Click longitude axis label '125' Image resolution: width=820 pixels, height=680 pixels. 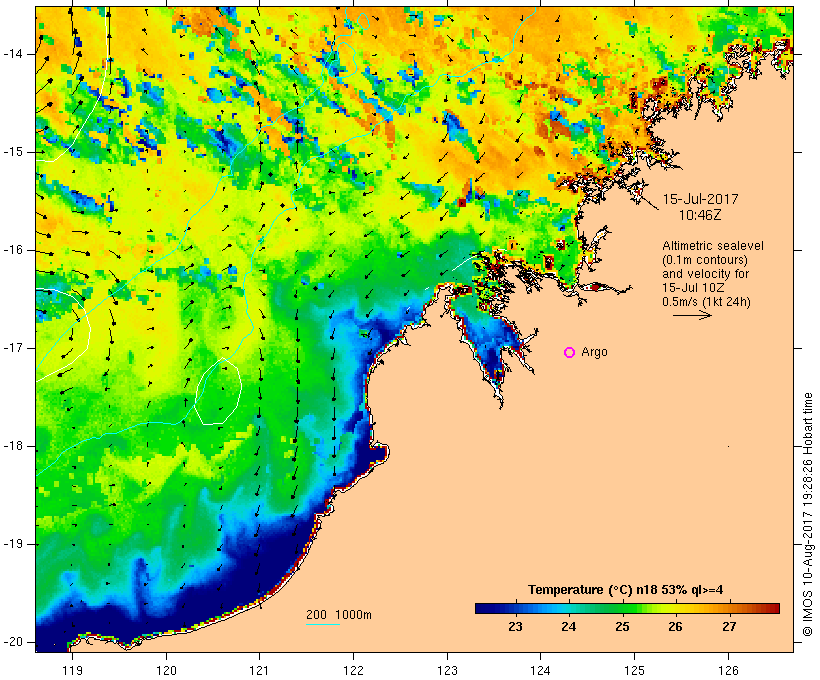click(x=634, y=670)
